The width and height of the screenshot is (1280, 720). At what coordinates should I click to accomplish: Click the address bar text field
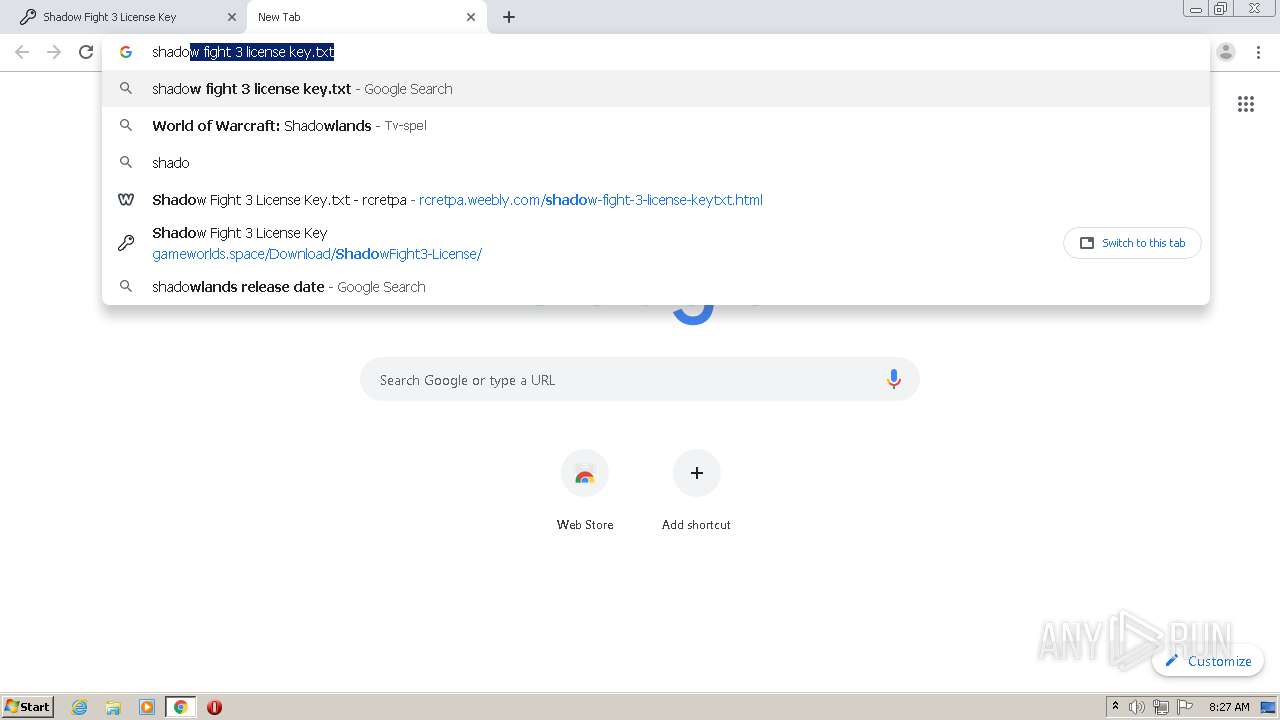coord(655,52)
